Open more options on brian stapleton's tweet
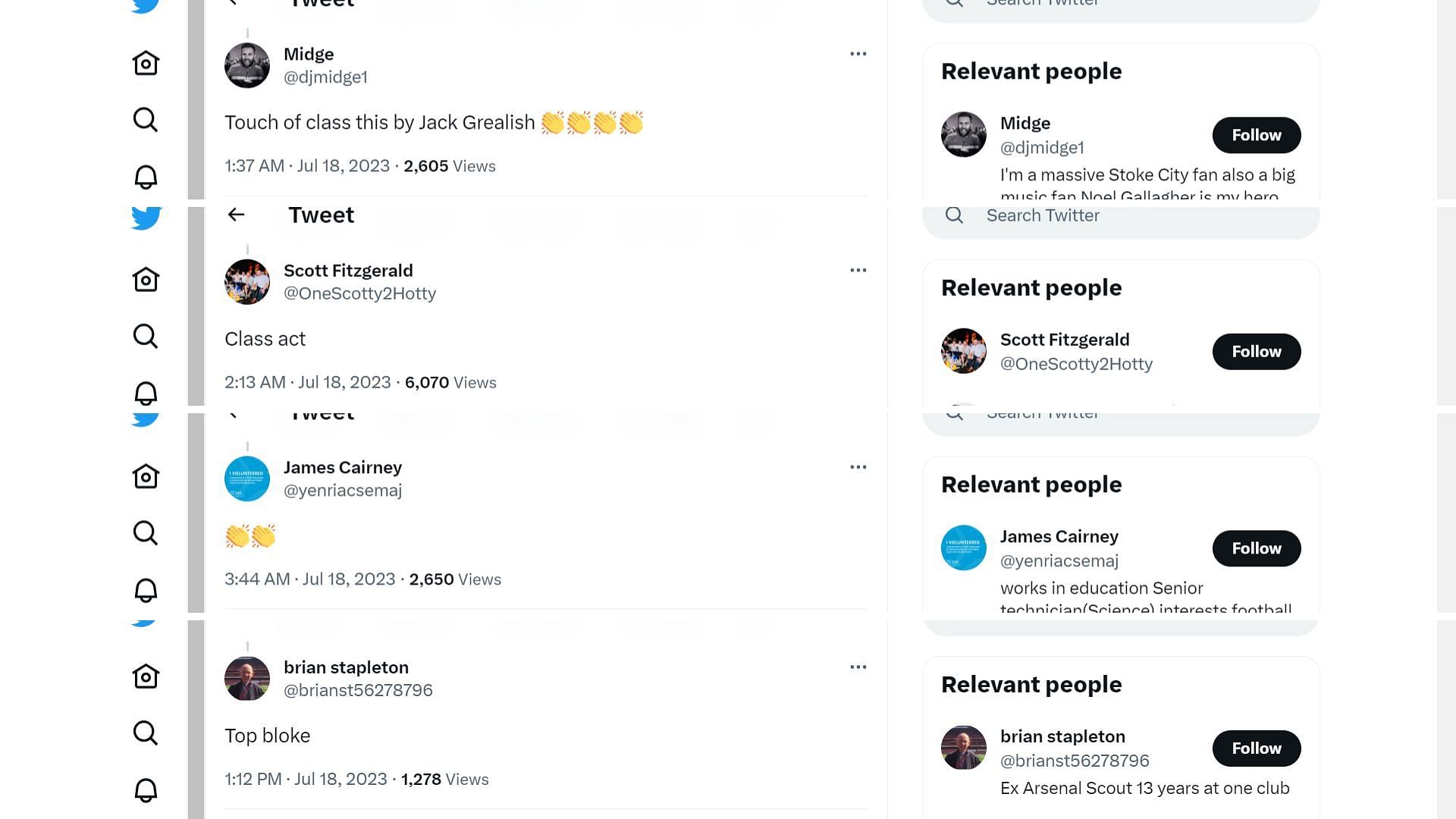Image resolution: width=1456 pixels, height=819 pixels. click(858, 667)
